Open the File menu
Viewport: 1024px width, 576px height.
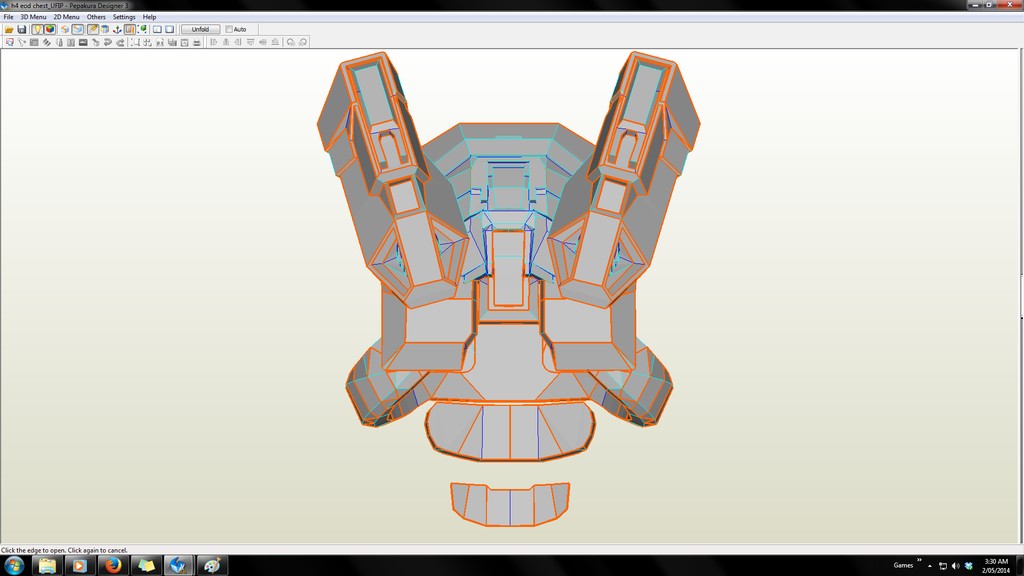[x=8, y=17]
